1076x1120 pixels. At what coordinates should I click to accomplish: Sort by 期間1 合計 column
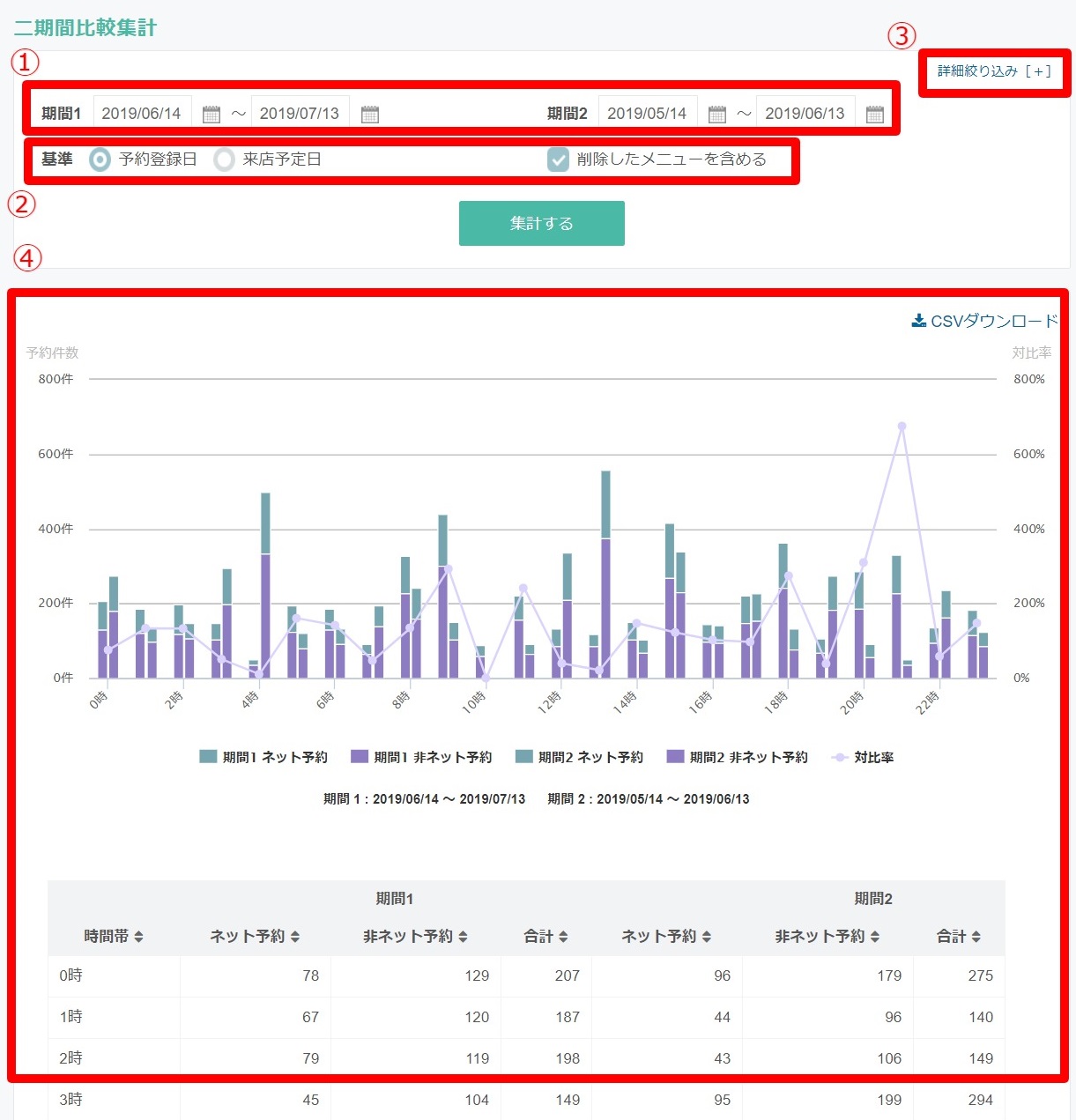pos(545,937)
